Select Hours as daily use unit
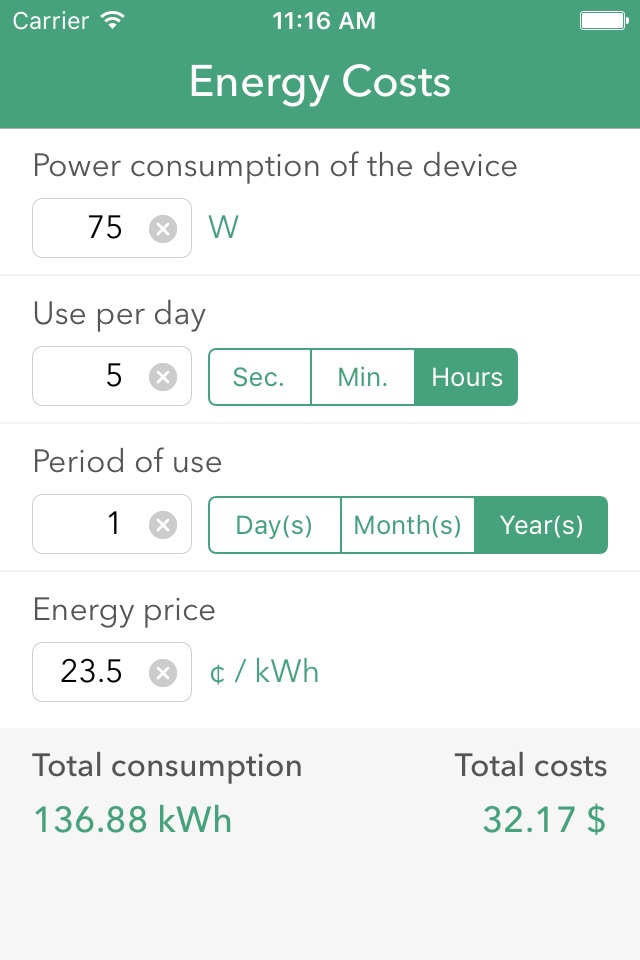 click(x=466, y=377)
